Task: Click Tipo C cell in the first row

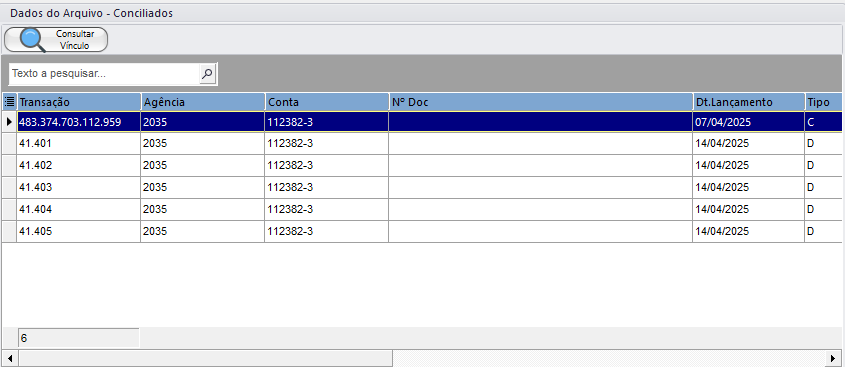Action: 823,122
